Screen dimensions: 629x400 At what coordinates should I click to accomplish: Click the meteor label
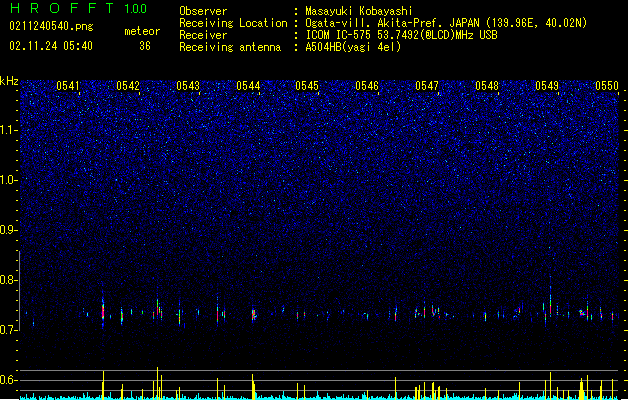[142, 31]
